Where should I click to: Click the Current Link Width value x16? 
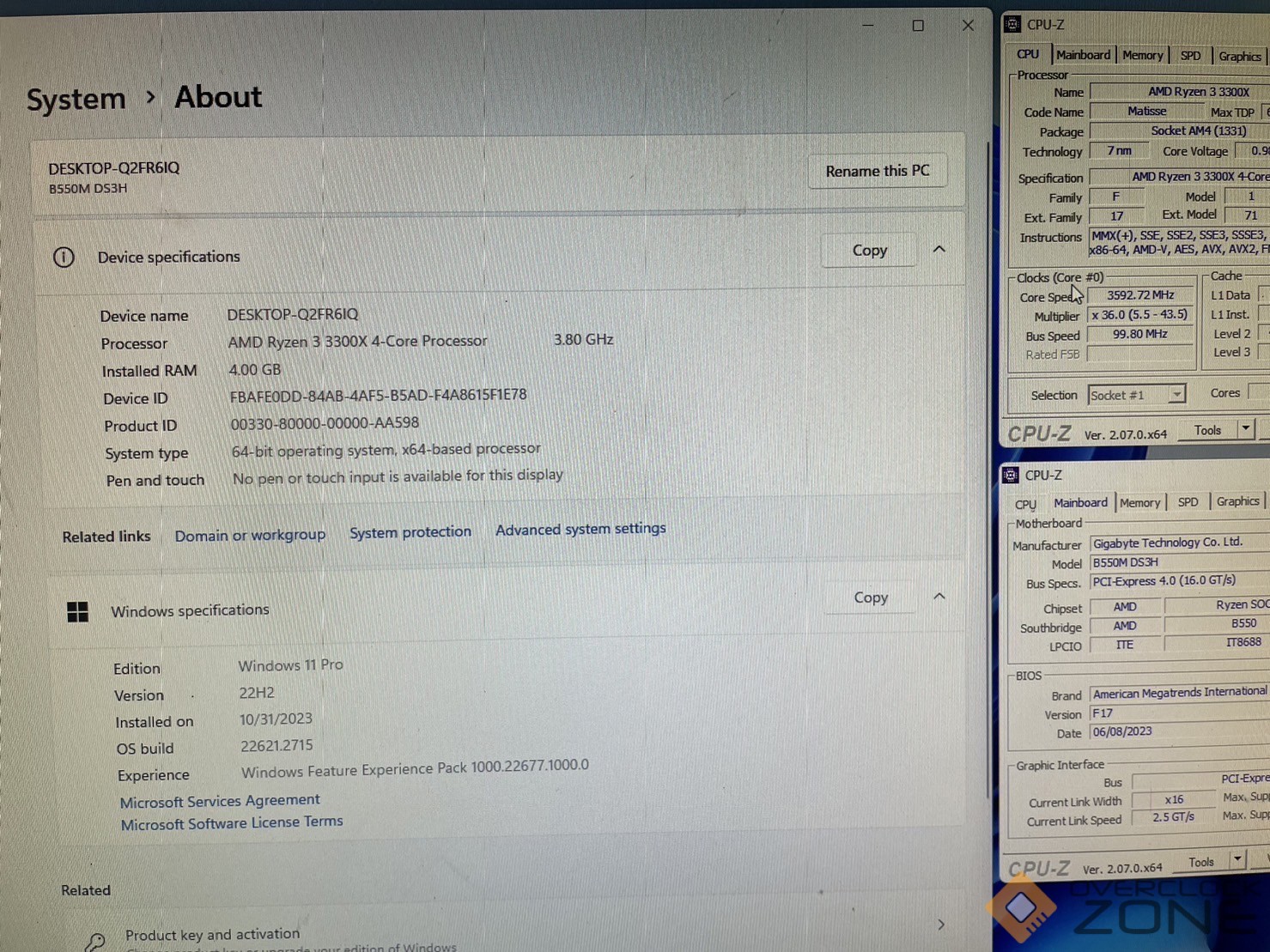pyautogui.click(x=1174, y=799)
